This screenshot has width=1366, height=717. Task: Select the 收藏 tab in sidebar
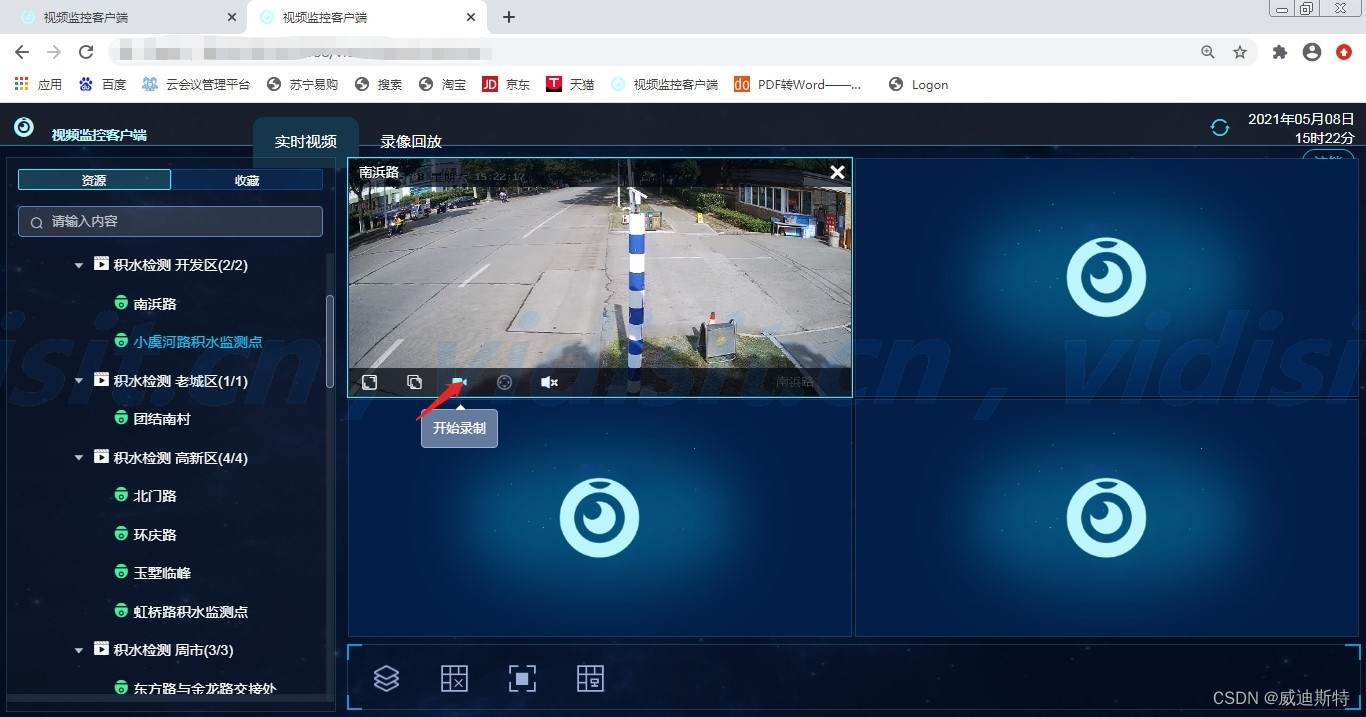247,180
